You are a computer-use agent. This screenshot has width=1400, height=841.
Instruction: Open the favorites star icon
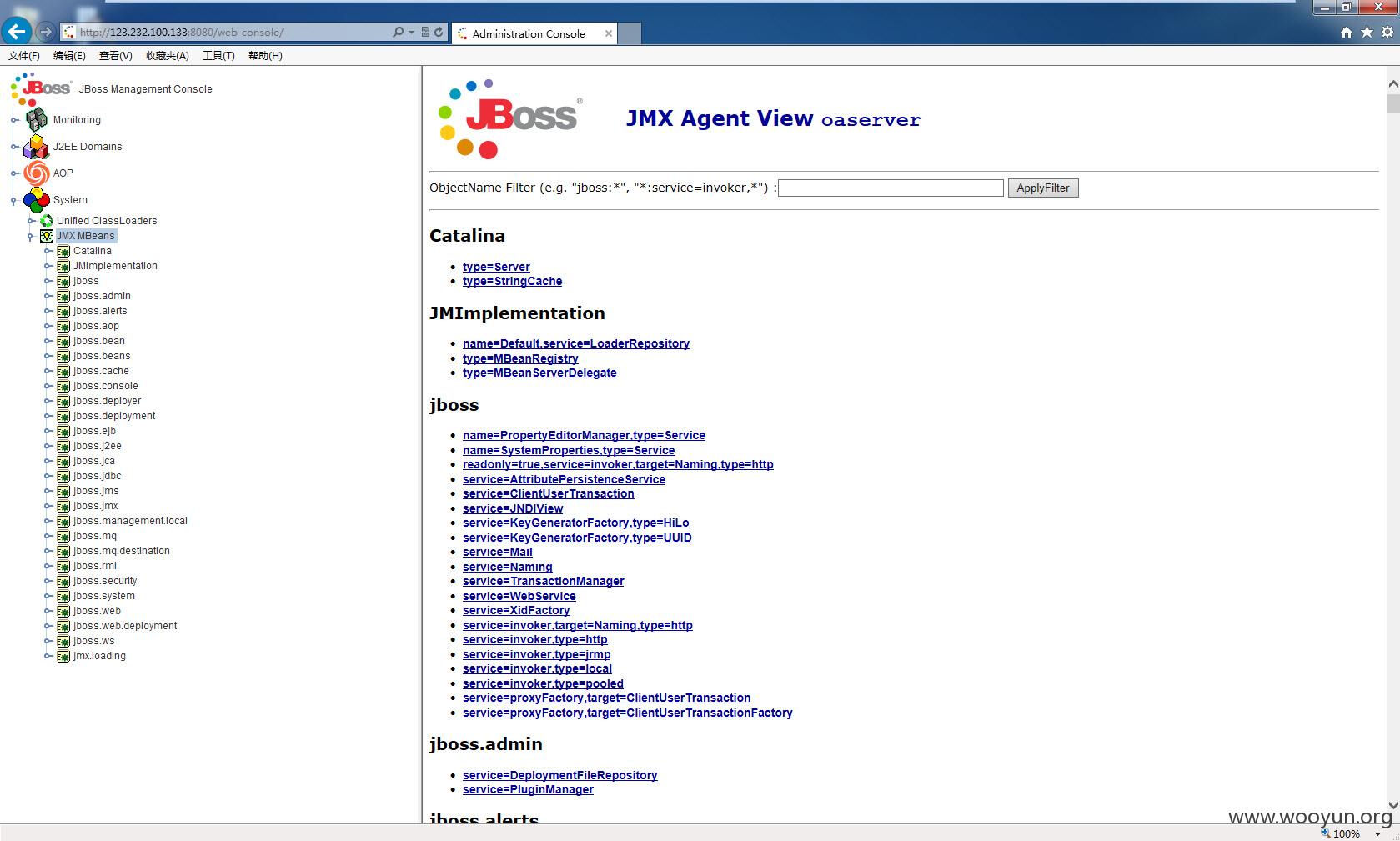1367,33
